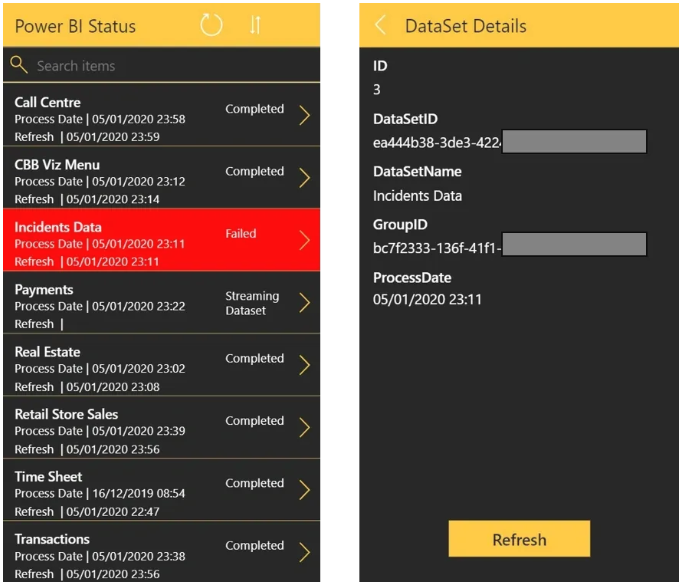This screenshot has height=586, width=684.
Task: Open Payments dataset details chevron
Action: (304, 303)
